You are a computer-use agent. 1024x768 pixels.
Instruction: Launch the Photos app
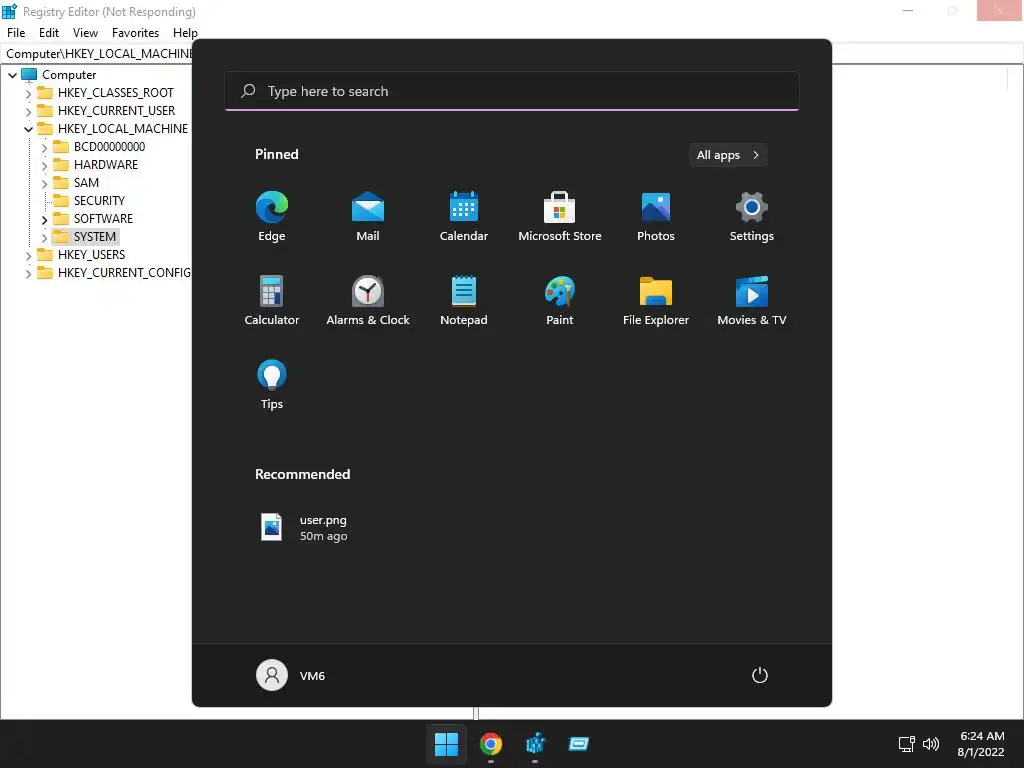pyautogui.click(x=656, y=217)
